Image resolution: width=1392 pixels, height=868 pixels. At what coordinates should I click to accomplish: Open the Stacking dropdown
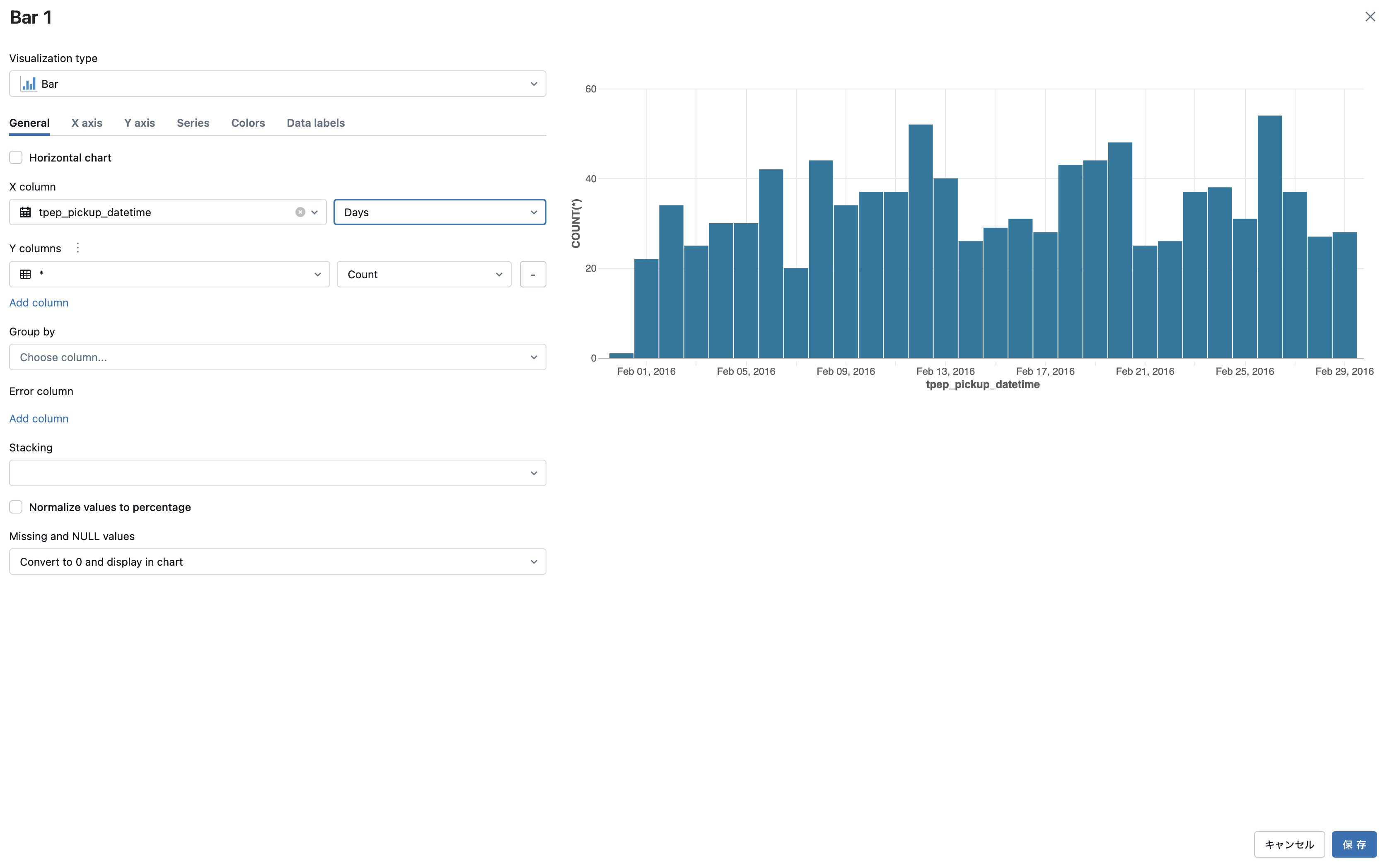click(x=278, y=473)
